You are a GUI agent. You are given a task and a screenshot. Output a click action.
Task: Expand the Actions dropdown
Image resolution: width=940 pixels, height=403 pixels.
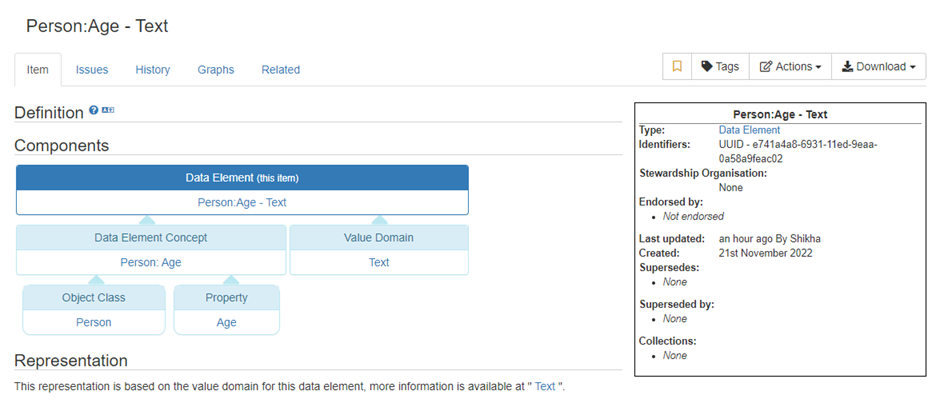[790, 67]
